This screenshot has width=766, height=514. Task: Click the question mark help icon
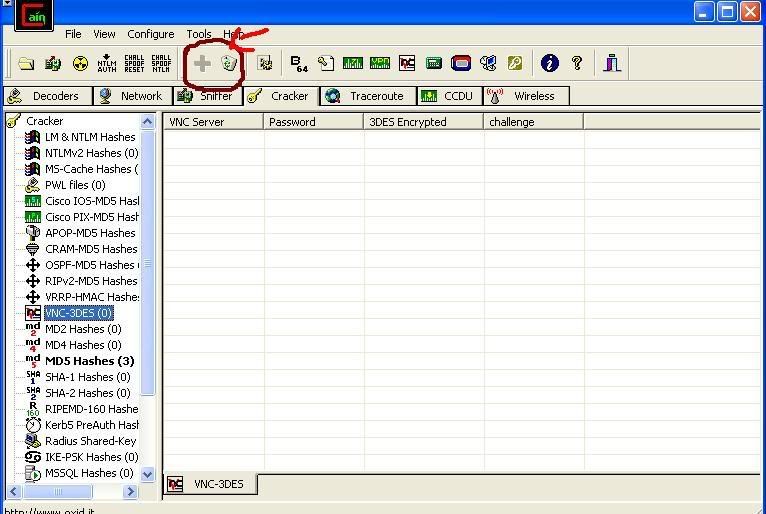[x=577, y=63]
